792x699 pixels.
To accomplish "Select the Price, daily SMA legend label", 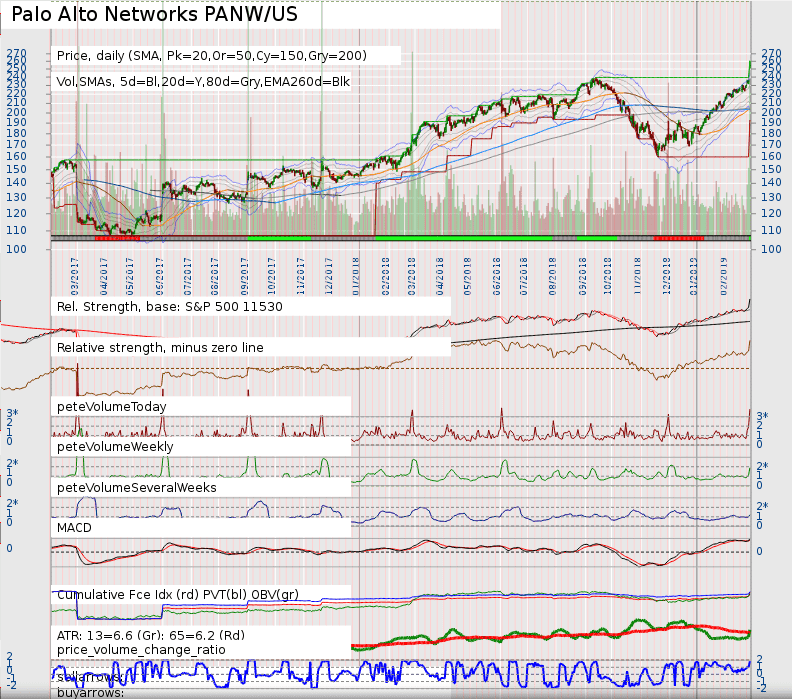I will pyautogui.click(x=212, y=56).
